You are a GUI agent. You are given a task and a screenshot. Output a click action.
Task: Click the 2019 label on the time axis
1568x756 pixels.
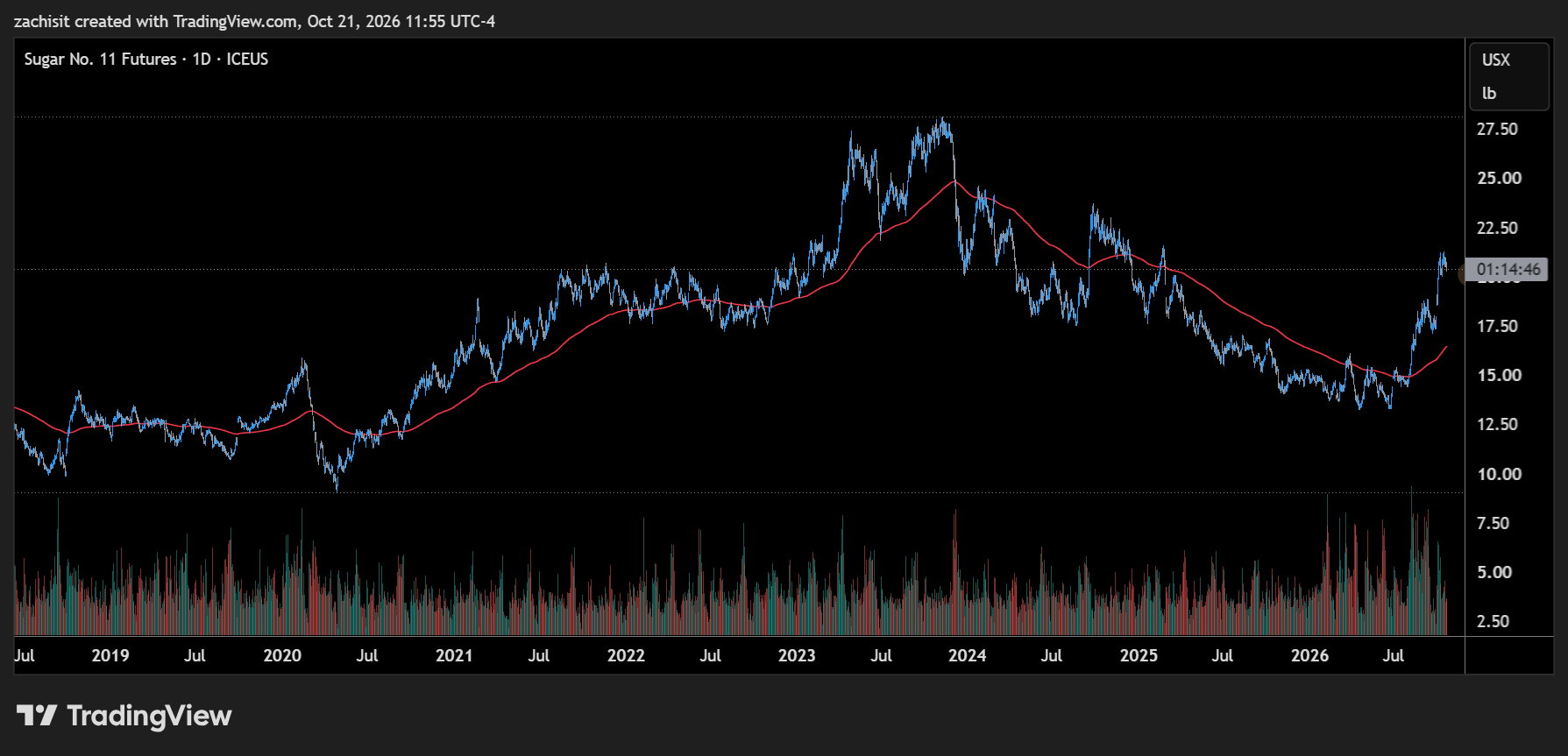(x=110, y=655)
